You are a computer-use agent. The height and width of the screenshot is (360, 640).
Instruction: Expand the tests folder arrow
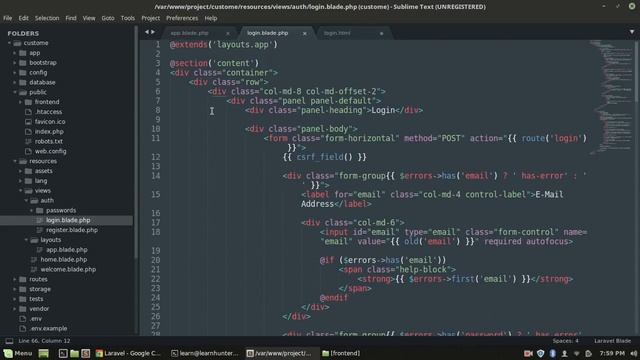click(15, 299)
